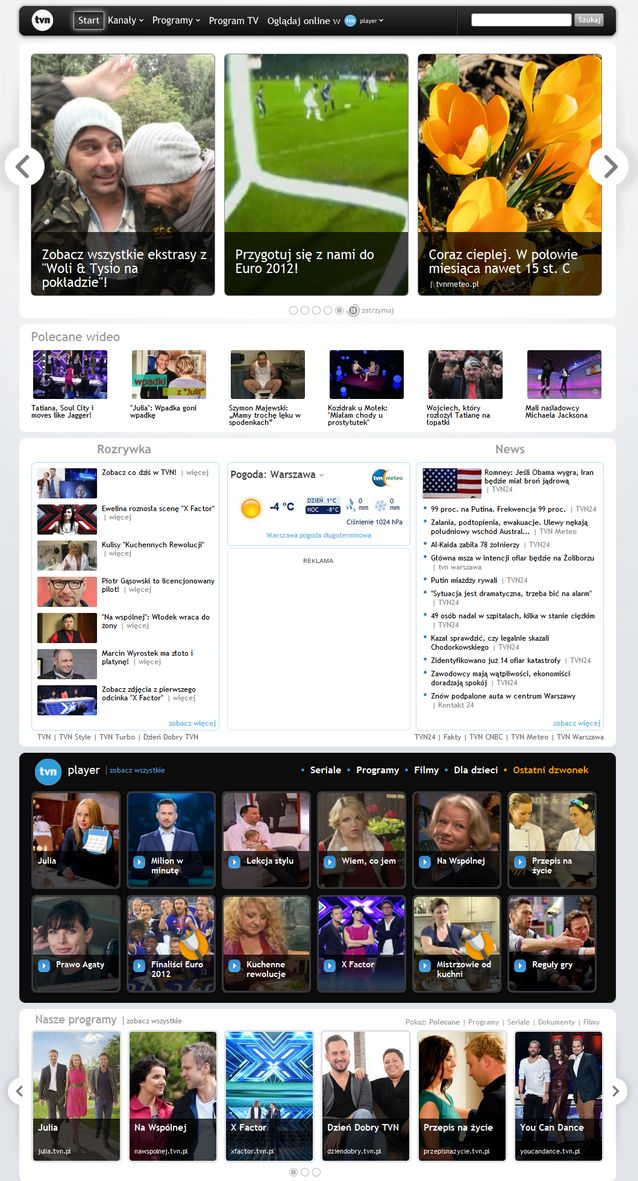The image size is (638, 1181).
Task: Open Romney news thumbnail with flag
Action: coord(452,483)
